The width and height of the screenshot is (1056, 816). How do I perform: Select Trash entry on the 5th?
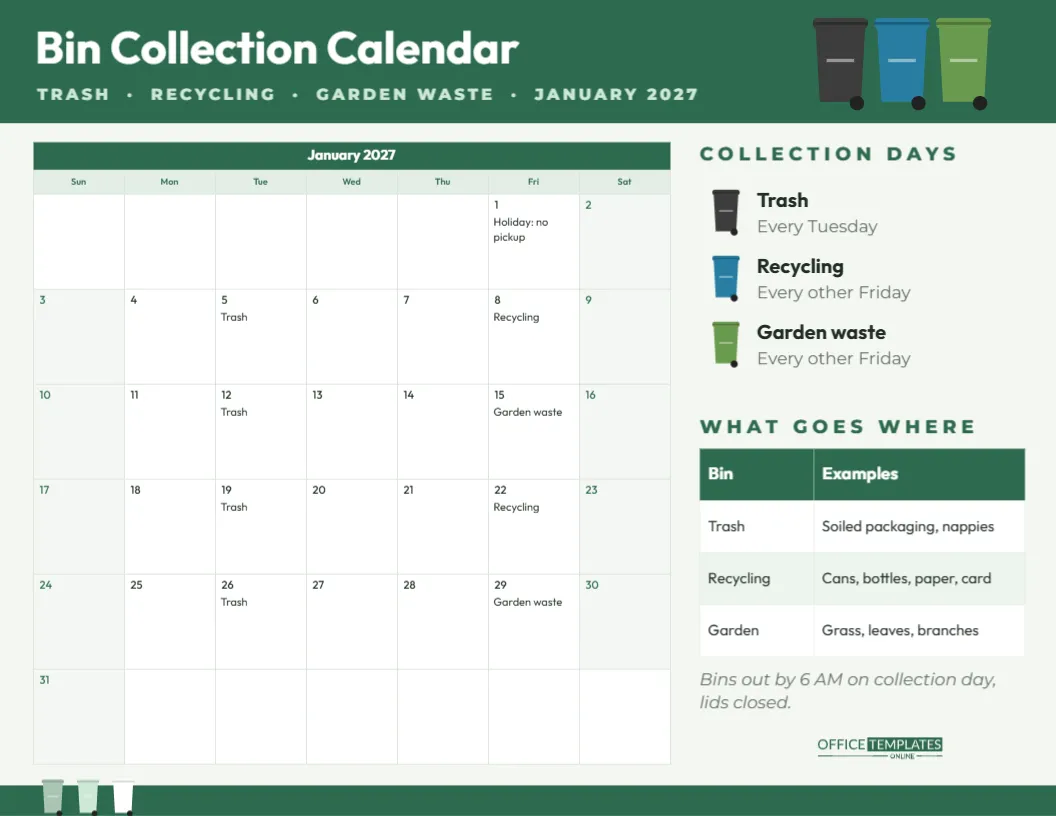(234, 317)
